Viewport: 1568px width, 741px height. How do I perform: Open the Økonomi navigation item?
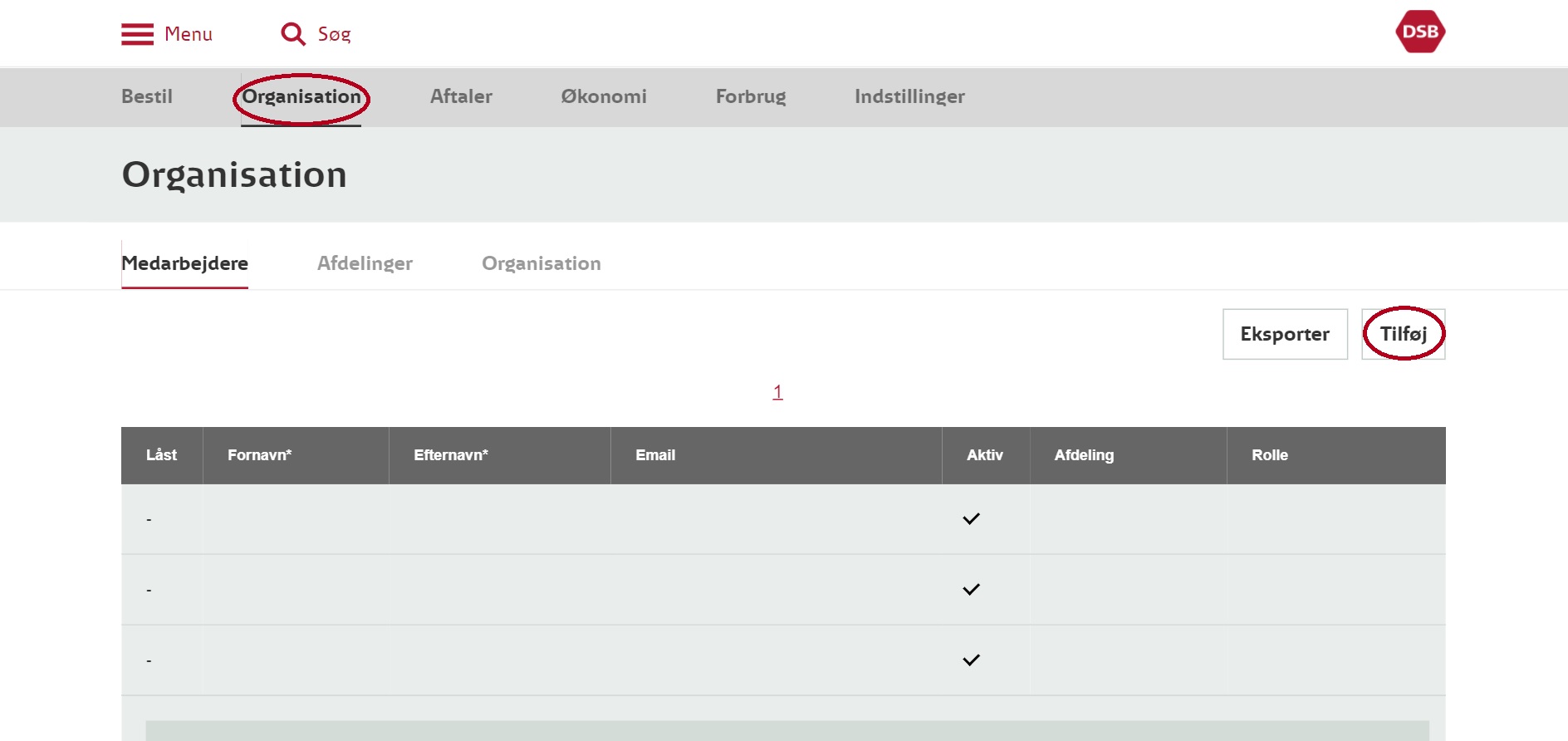pos(604,96)
